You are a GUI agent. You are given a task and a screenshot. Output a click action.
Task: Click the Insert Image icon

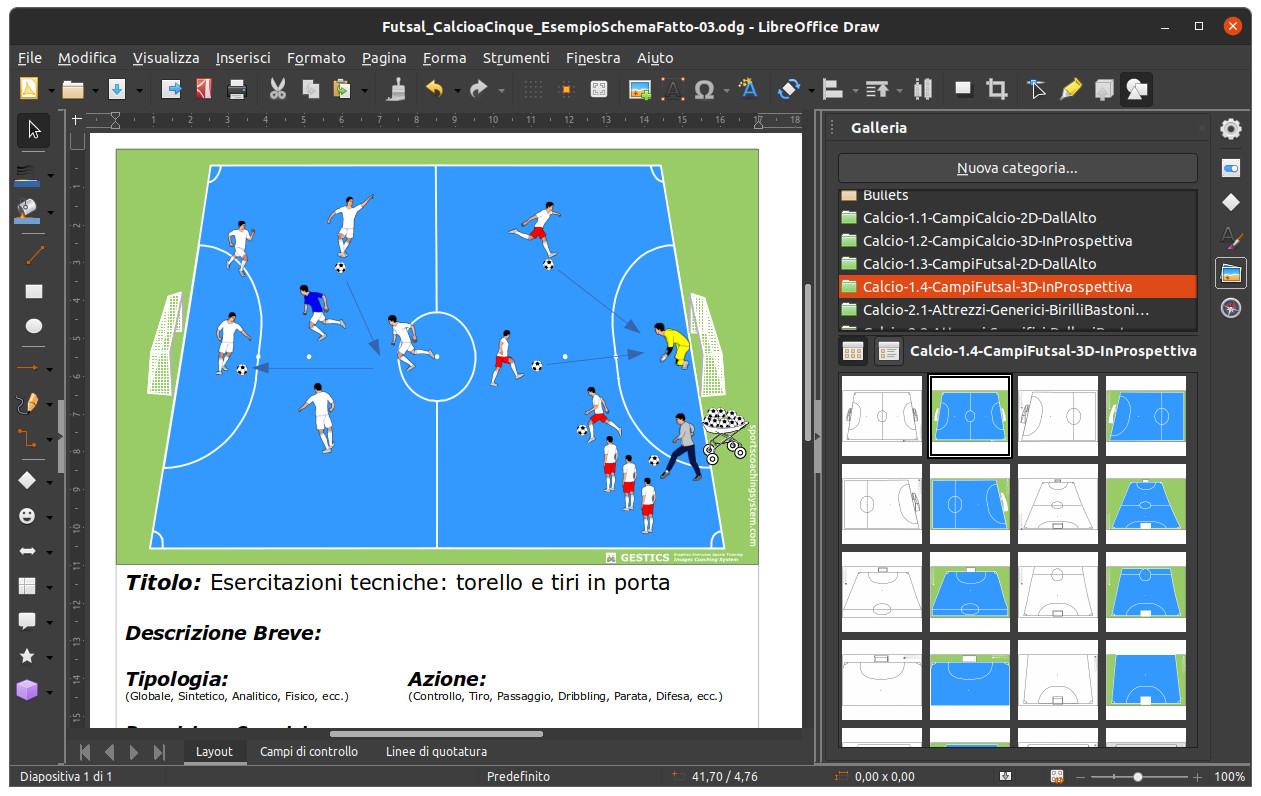(x=640, y=90)
